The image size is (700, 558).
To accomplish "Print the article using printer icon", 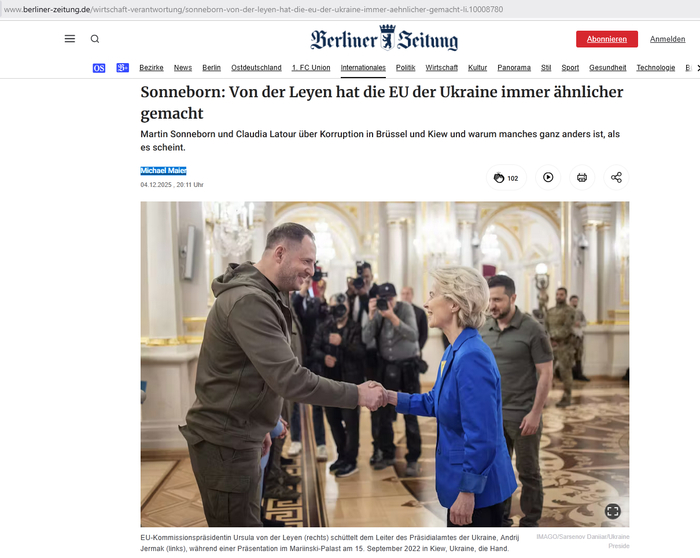I will click(582, 178).
